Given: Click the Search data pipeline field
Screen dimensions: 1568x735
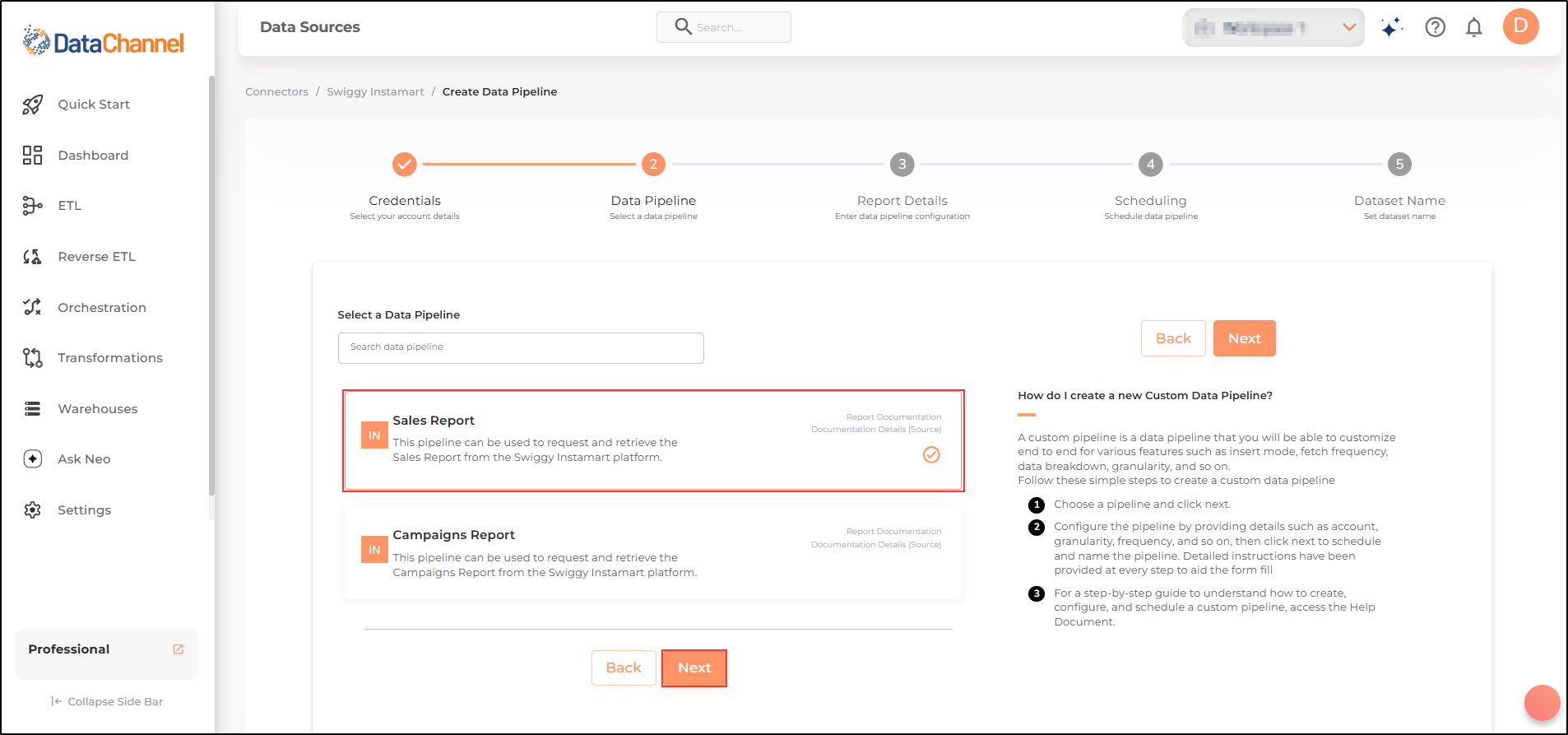Looking at the screenshot, I should 521,348.
